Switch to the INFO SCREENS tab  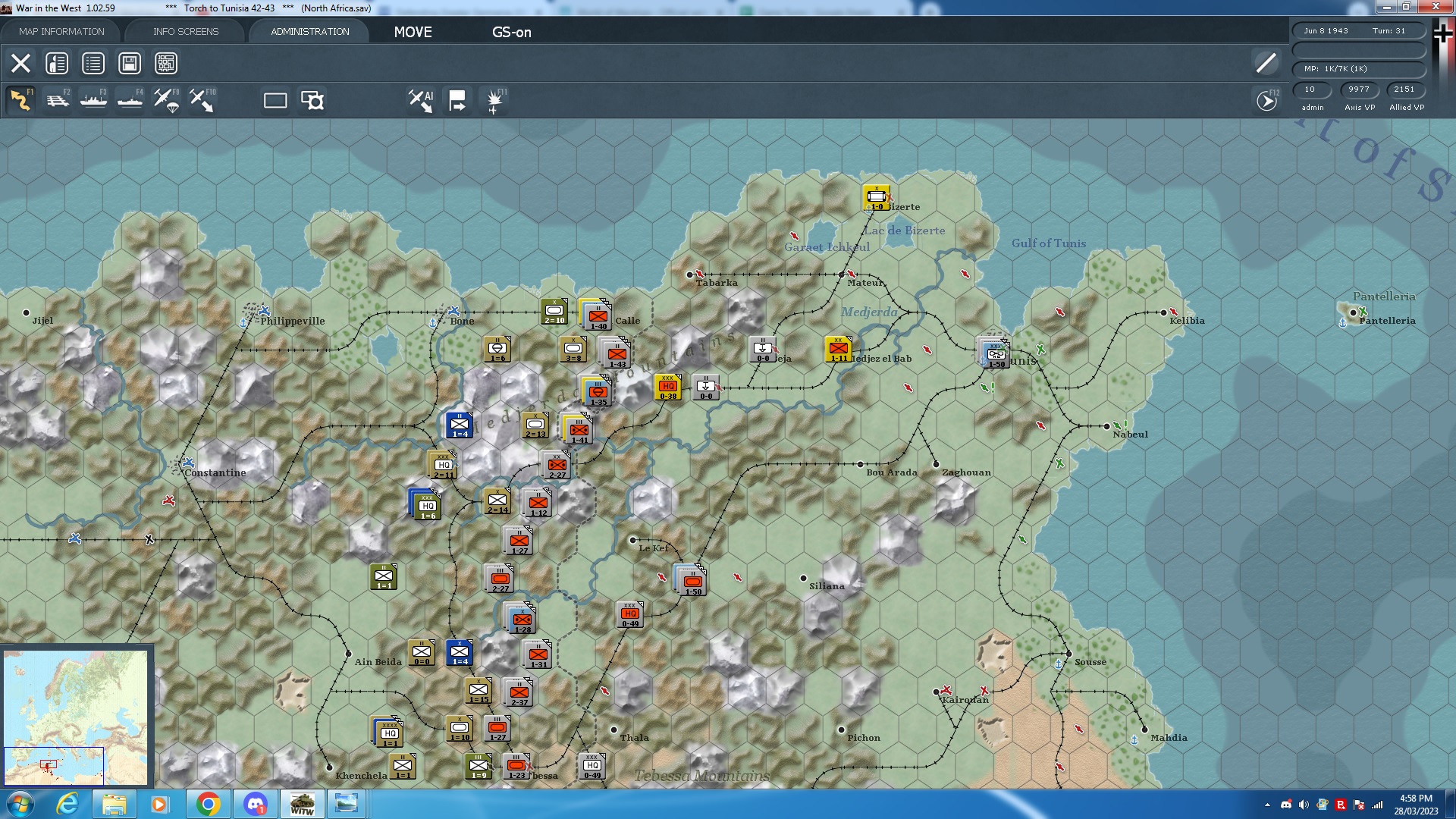(186, 31)
